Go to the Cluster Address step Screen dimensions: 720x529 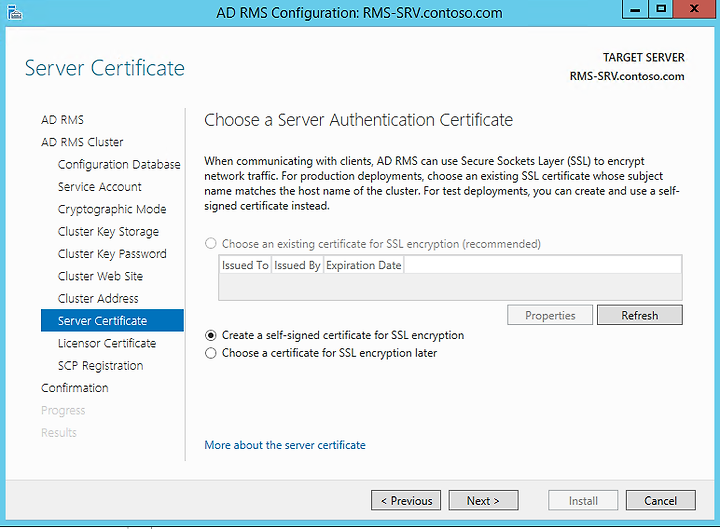[98, 298]
